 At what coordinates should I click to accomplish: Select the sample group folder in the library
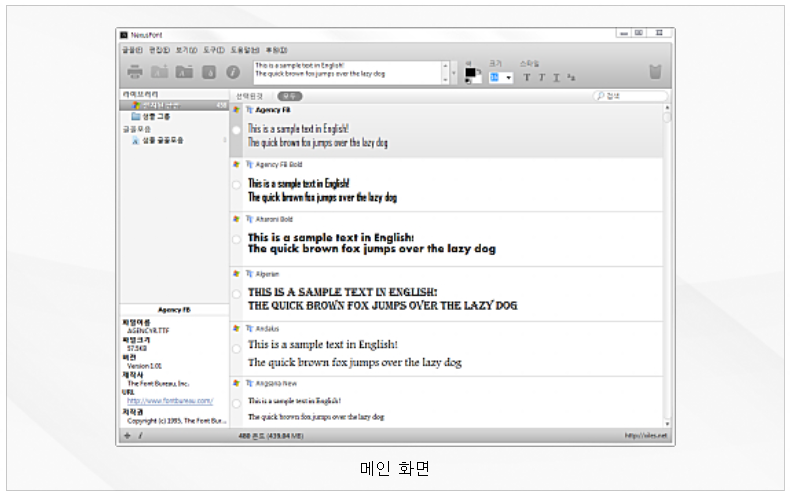click(x=151, y=116)
